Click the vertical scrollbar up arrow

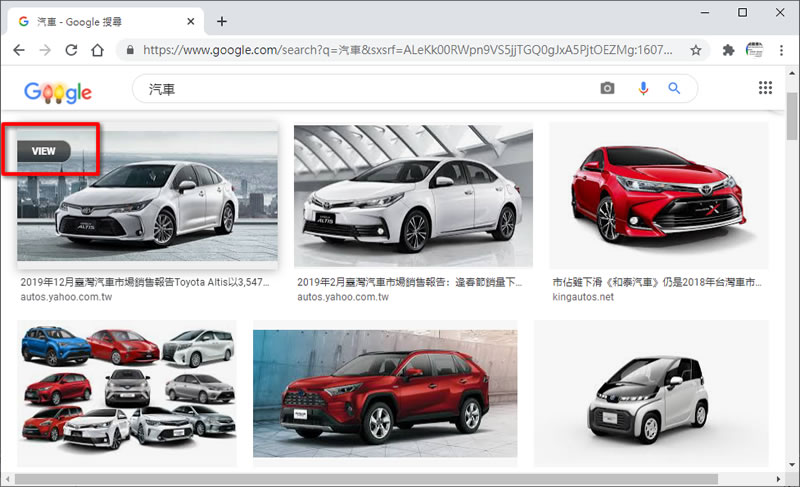(791, 73)
